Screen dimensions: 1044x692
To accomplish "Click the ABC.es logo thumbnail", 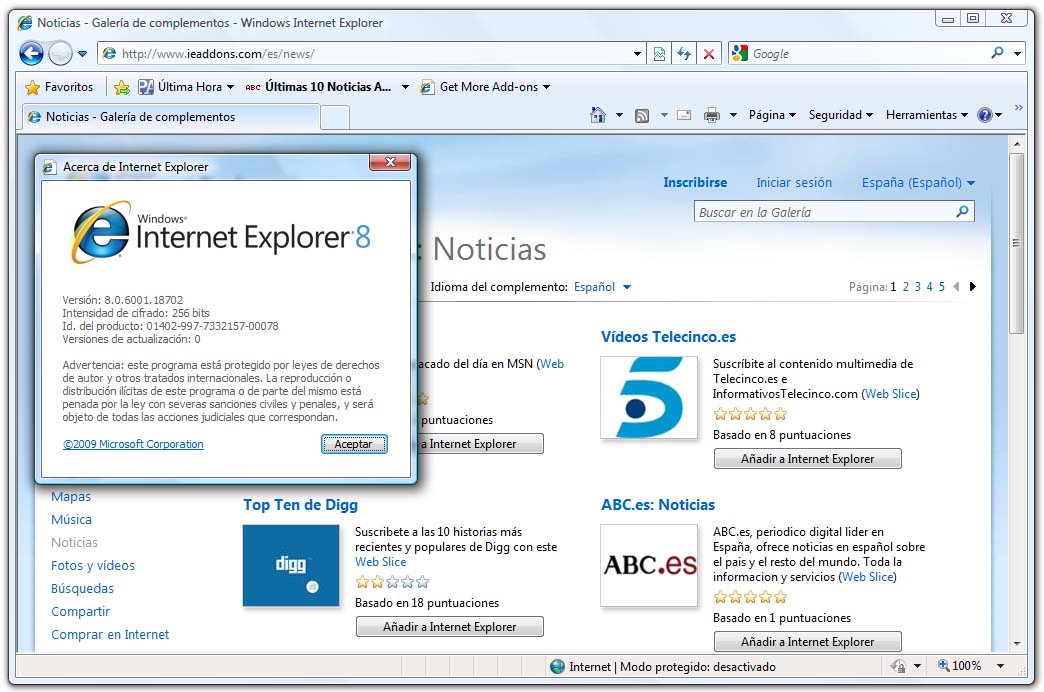I will pyautogui.click(x=649, y=565).
